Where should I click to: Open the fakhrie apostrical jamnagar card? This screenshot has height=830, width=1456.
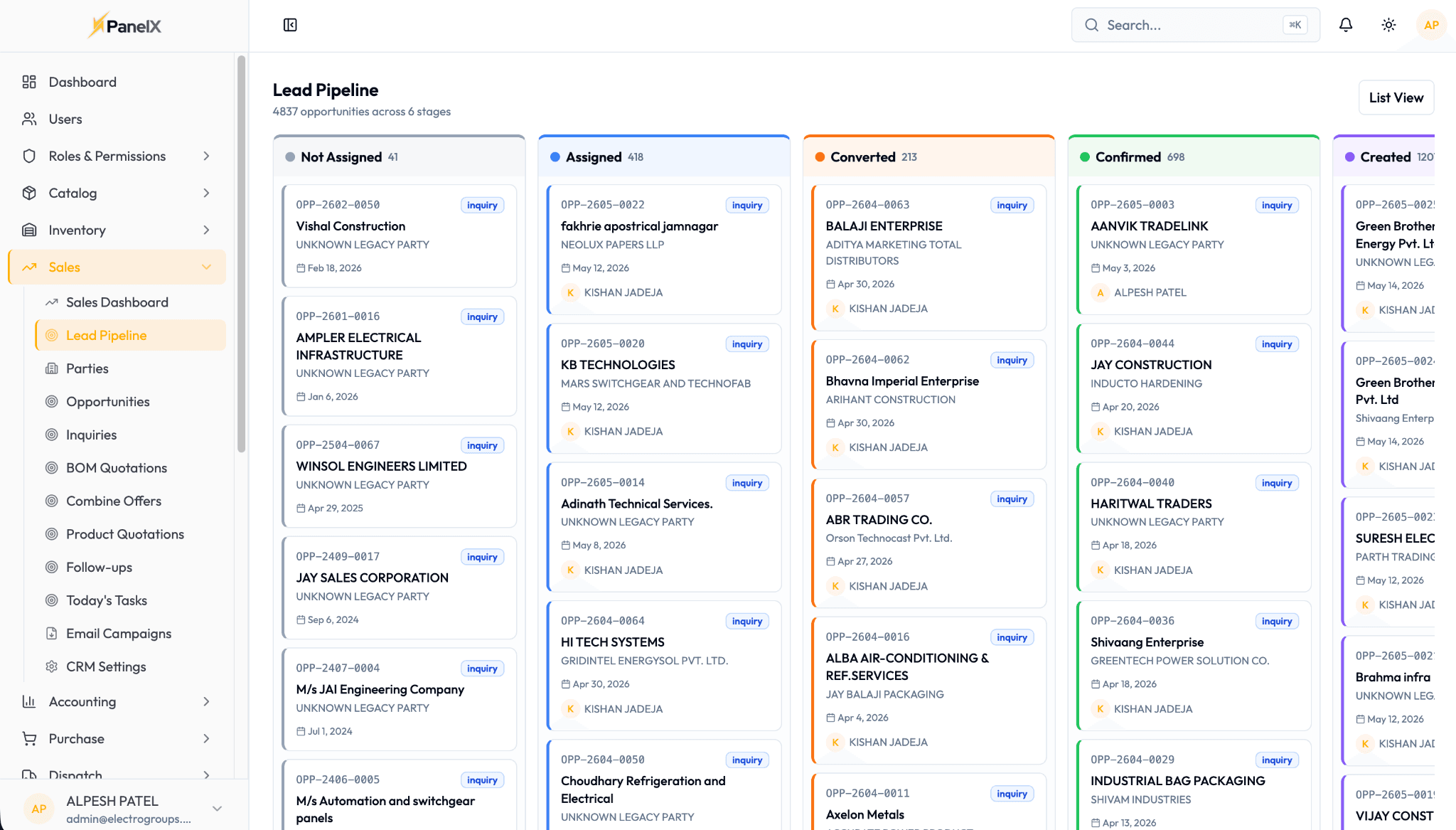[664, 250]
